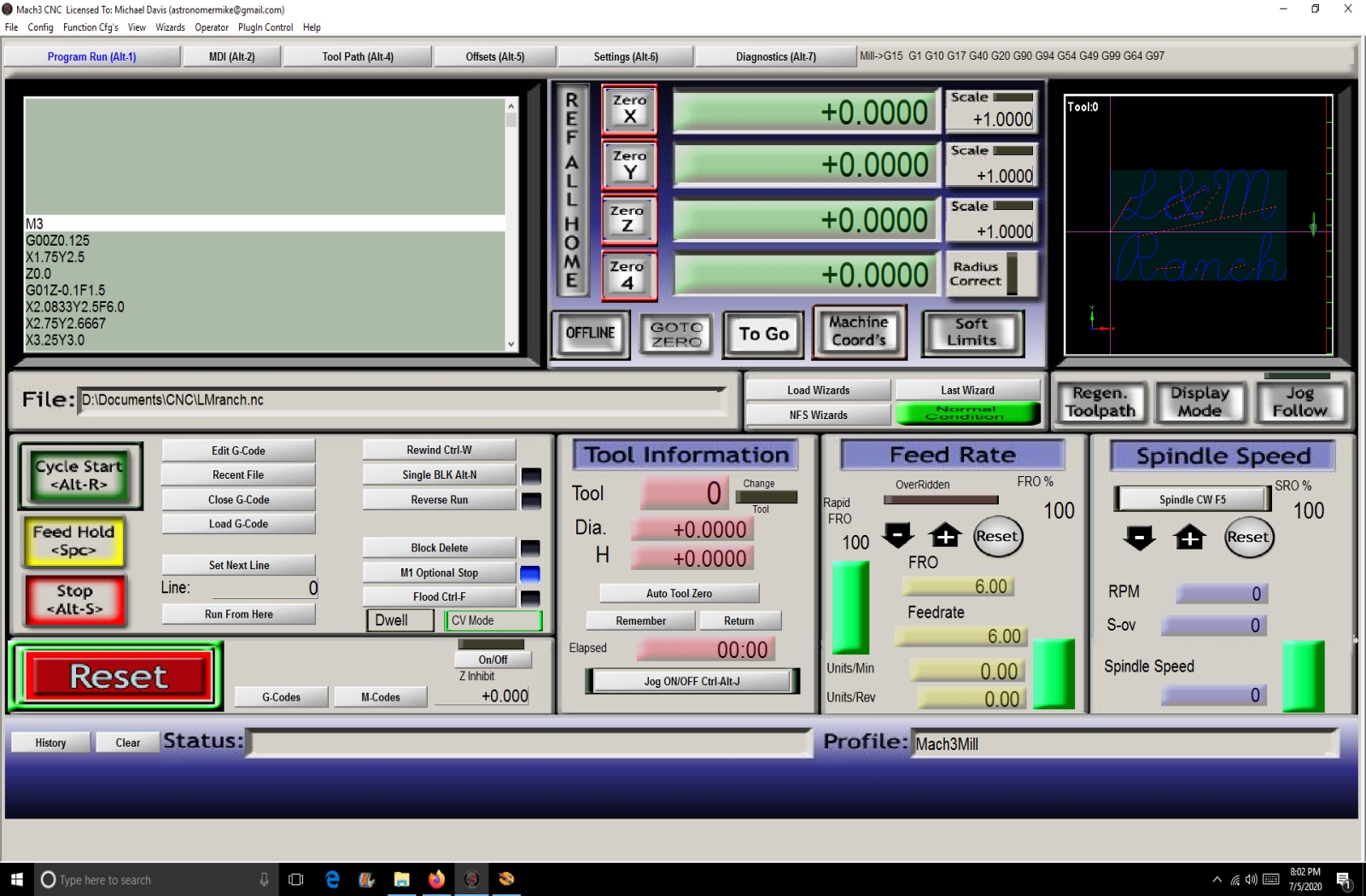Open Windows Start menu
Viewport: 1366px width, 896px height.
(16, 879)
